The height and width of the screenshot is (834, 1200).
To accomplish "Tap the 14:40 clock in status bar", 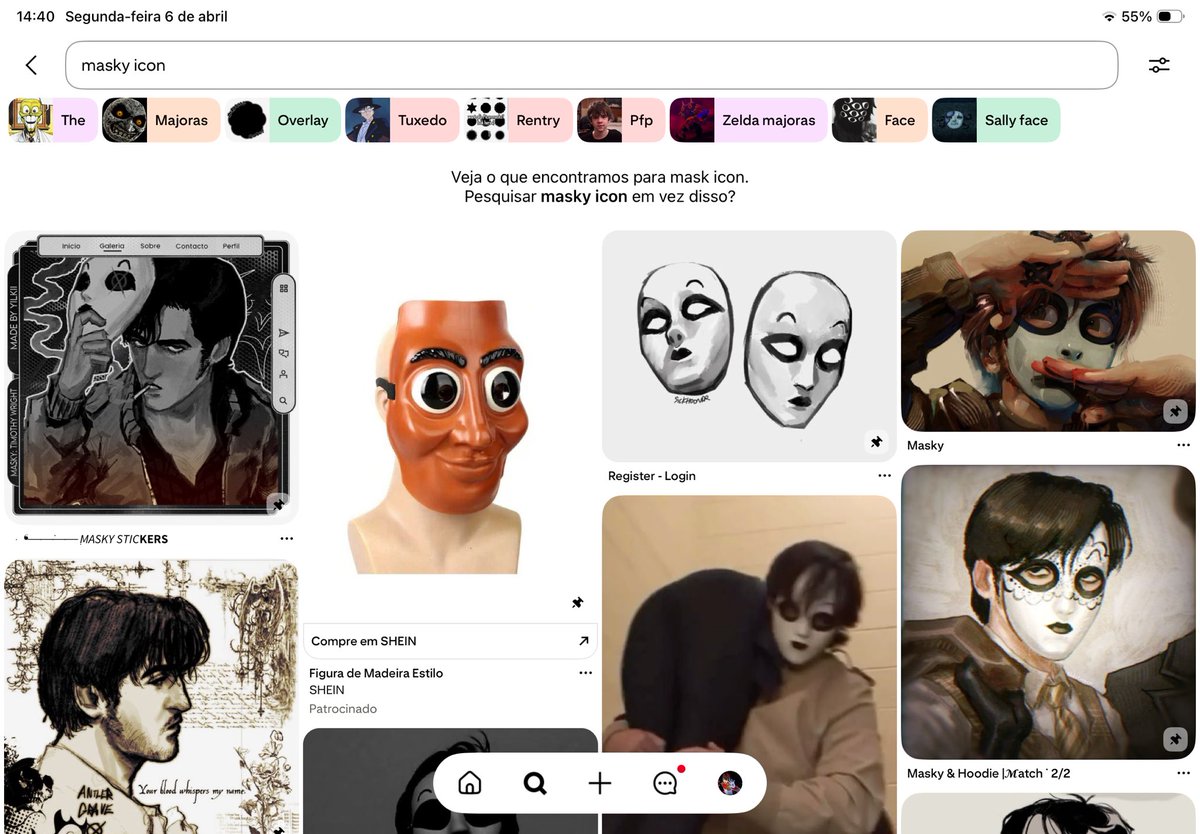I will click(x=36, y=17).
